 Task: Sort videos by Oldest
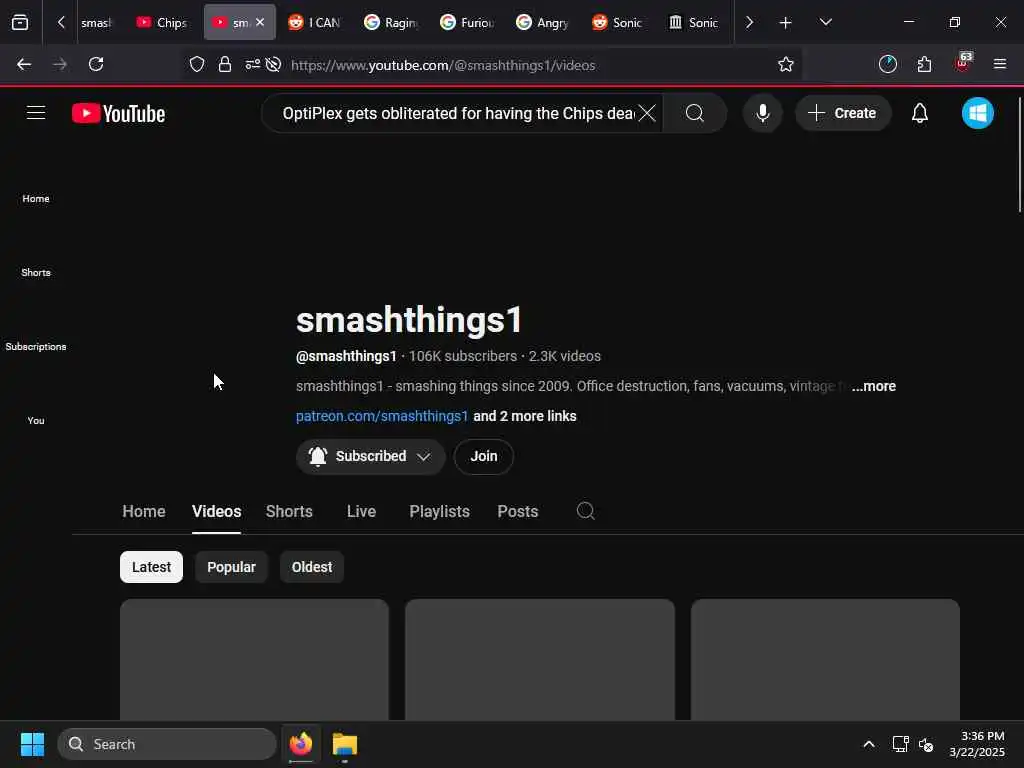pyautogui.click(x=312, y=567)
